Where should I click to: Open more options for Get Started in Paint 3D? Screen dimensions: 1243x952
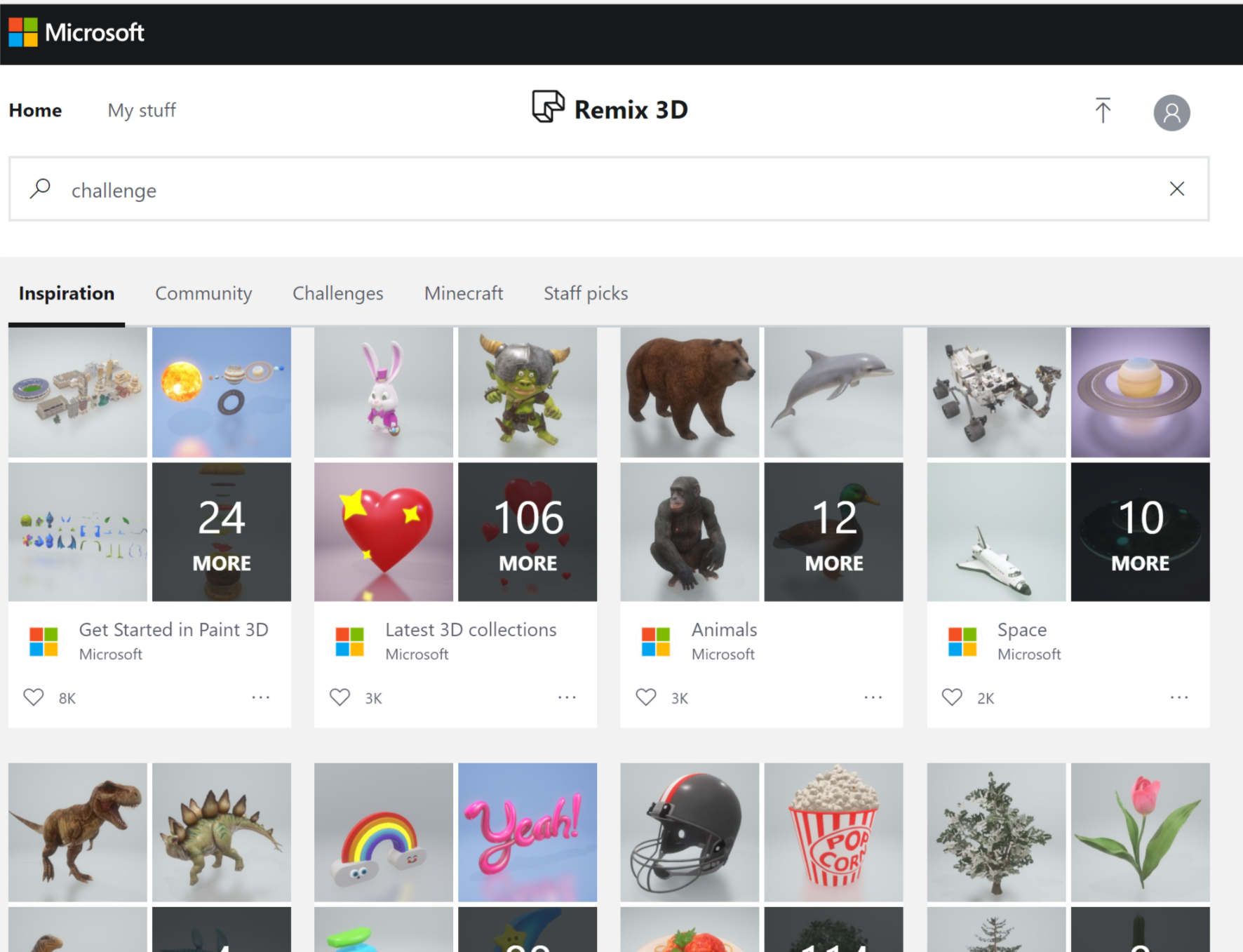click(x=261, y=697)
